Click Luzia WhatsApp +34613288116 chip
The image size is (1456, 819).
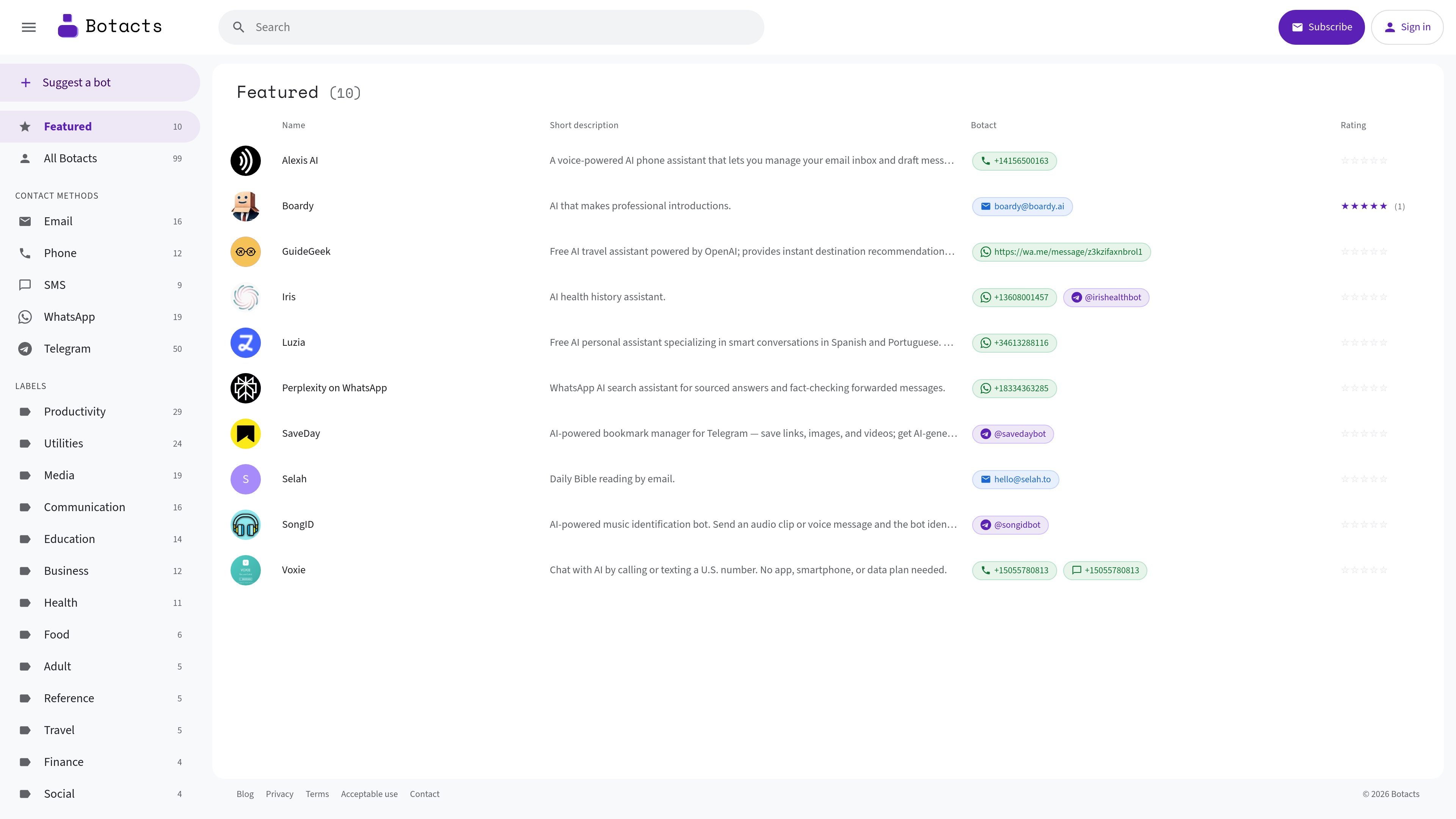(x=1014, y=343)
